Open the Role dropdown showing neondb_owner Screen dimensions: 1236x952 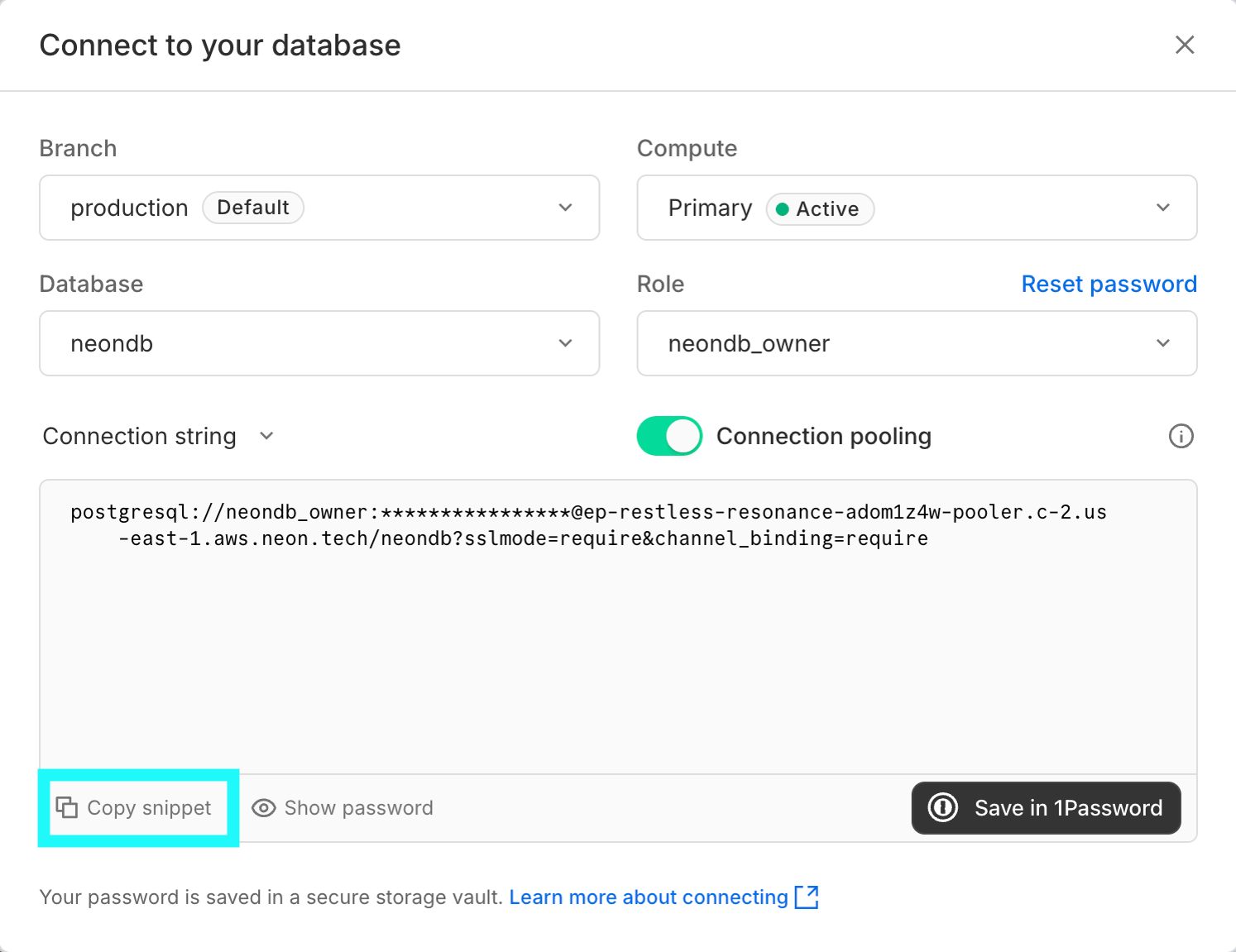[917, 343]
